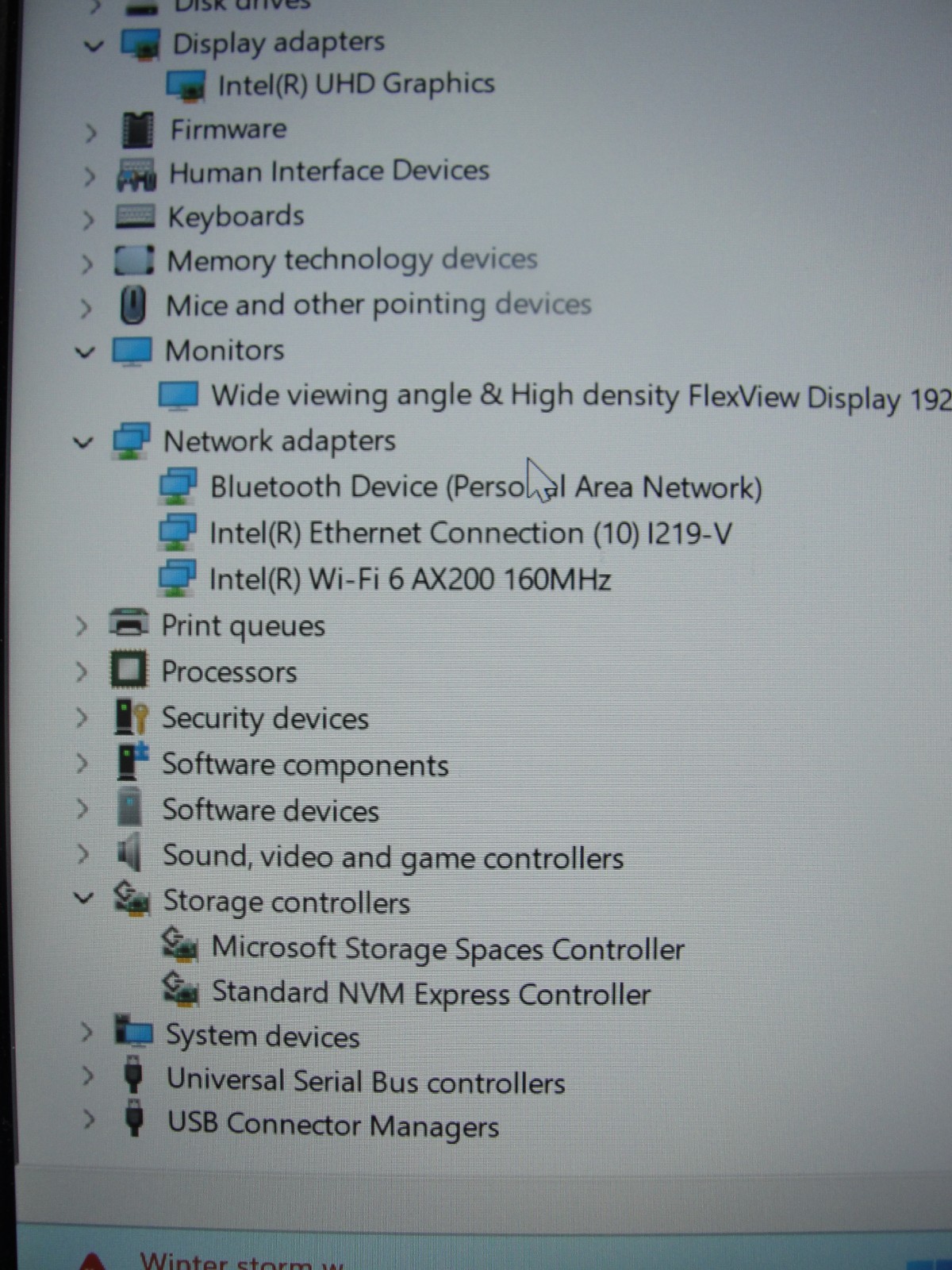Select the 'Network adapters' label

coord(279,441)
